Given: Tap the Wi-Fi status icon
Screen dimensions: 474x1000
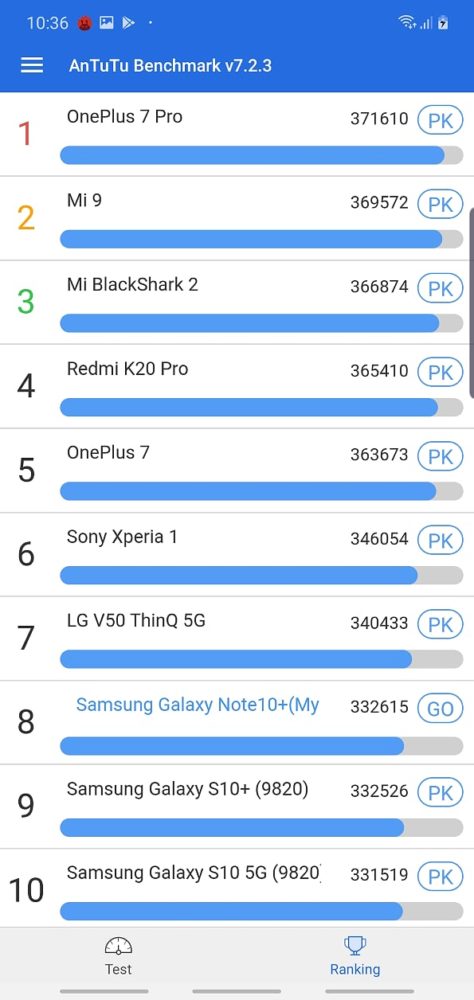Looking at the screenshot, I should pos(406,24).
